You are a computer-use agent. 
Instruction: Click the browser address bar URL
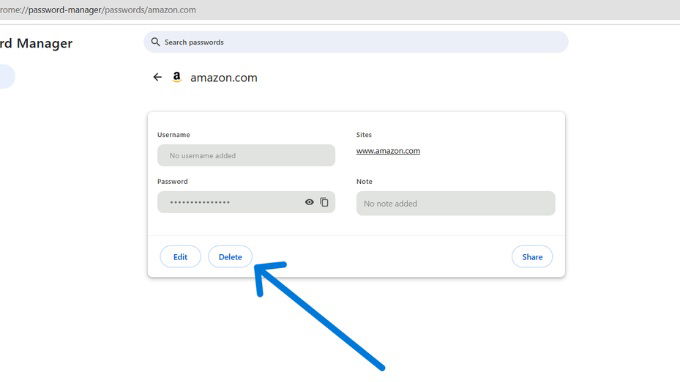[x=98, y=10]
